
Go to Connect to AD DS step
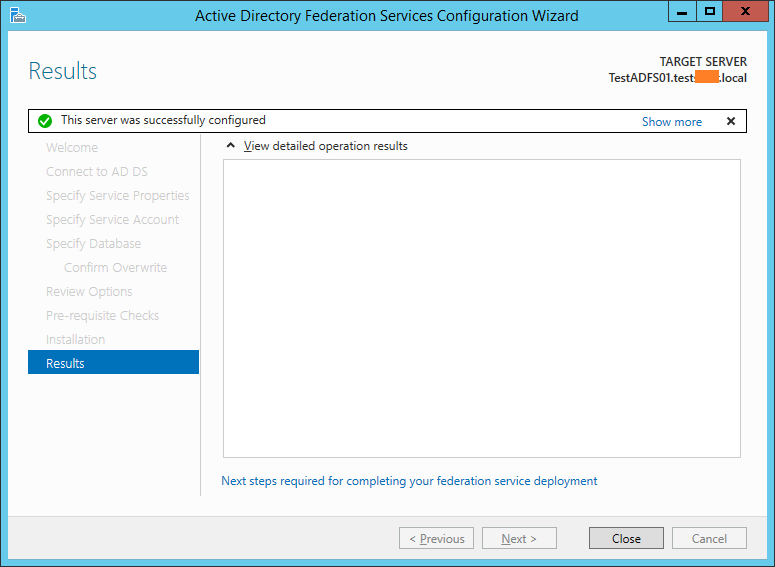97,172
